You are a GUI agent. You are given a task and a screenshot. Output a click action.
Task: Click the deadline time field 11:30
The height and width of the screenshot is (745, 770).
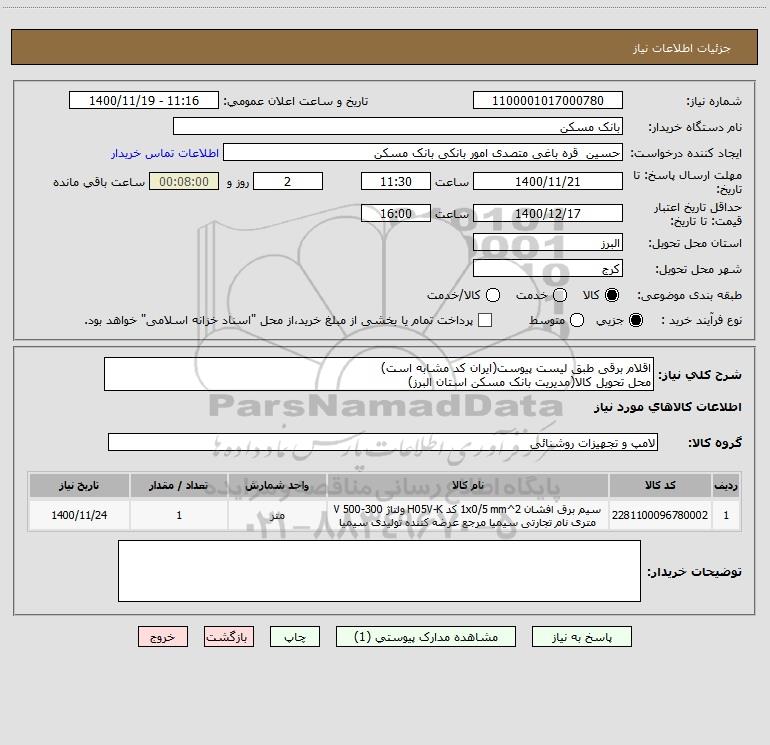pos(396,181)
